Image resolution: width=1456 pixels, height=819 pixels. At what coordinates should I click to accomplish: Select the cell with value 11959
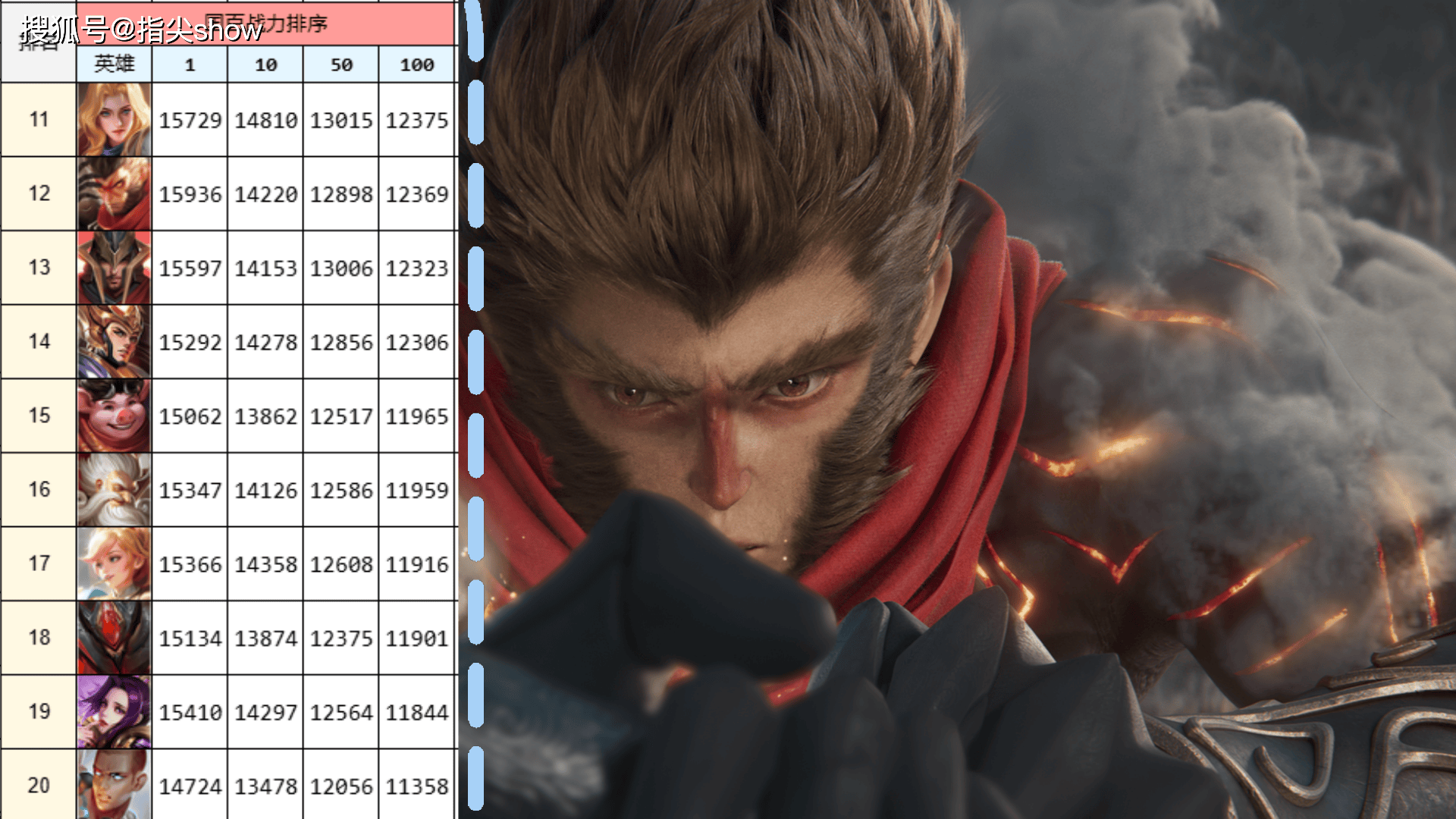pyautogui.click(x=417, y=490)
